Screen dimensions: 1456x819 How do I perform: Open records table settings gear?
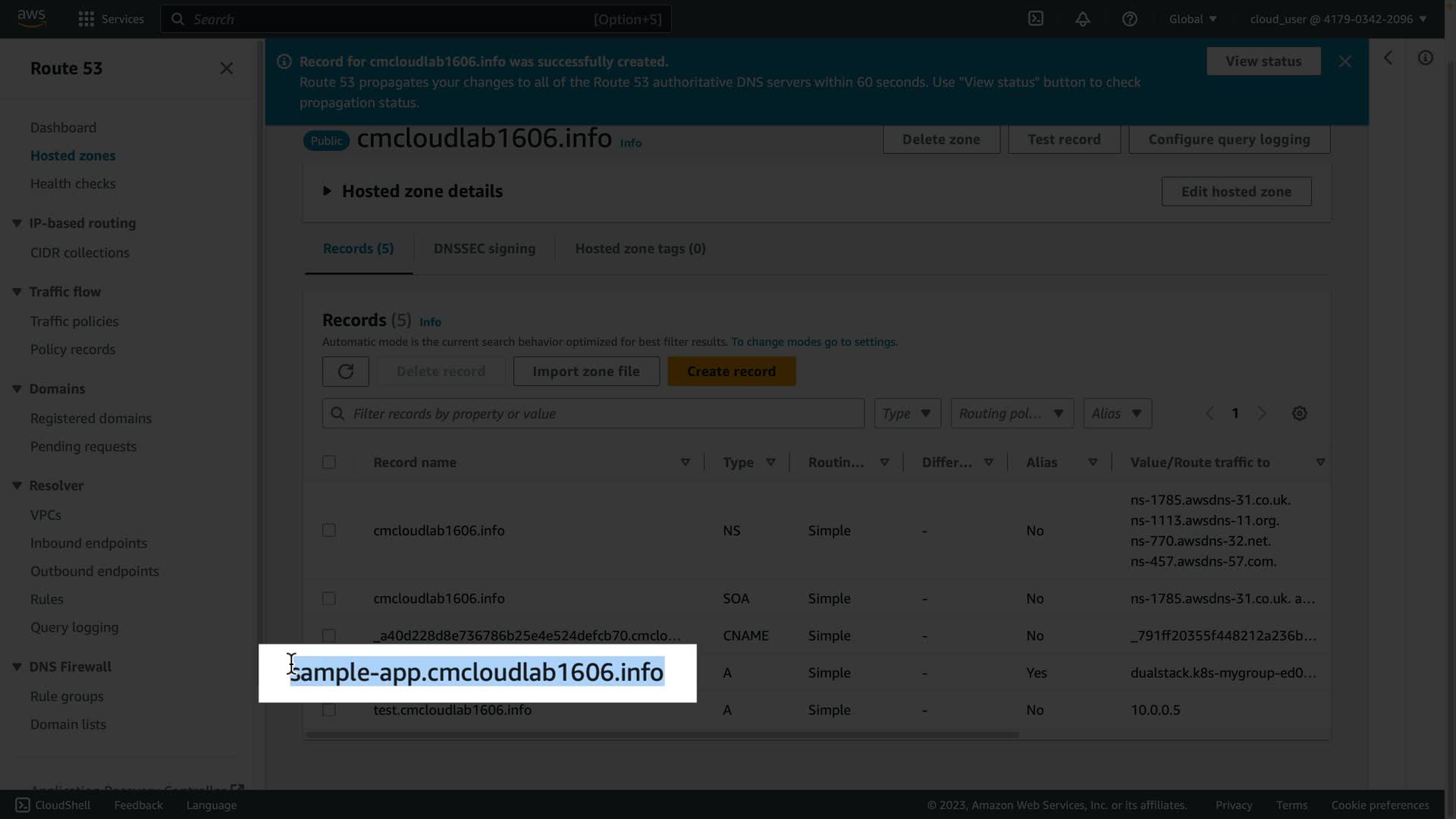1299,413
